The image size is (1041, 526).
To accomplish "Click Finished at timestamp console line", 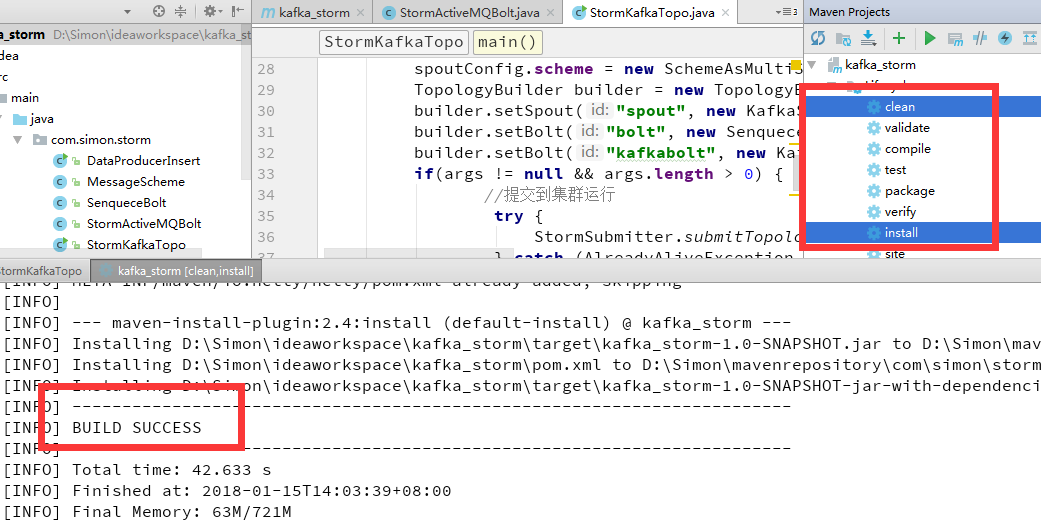I will (x=262, y=491).
